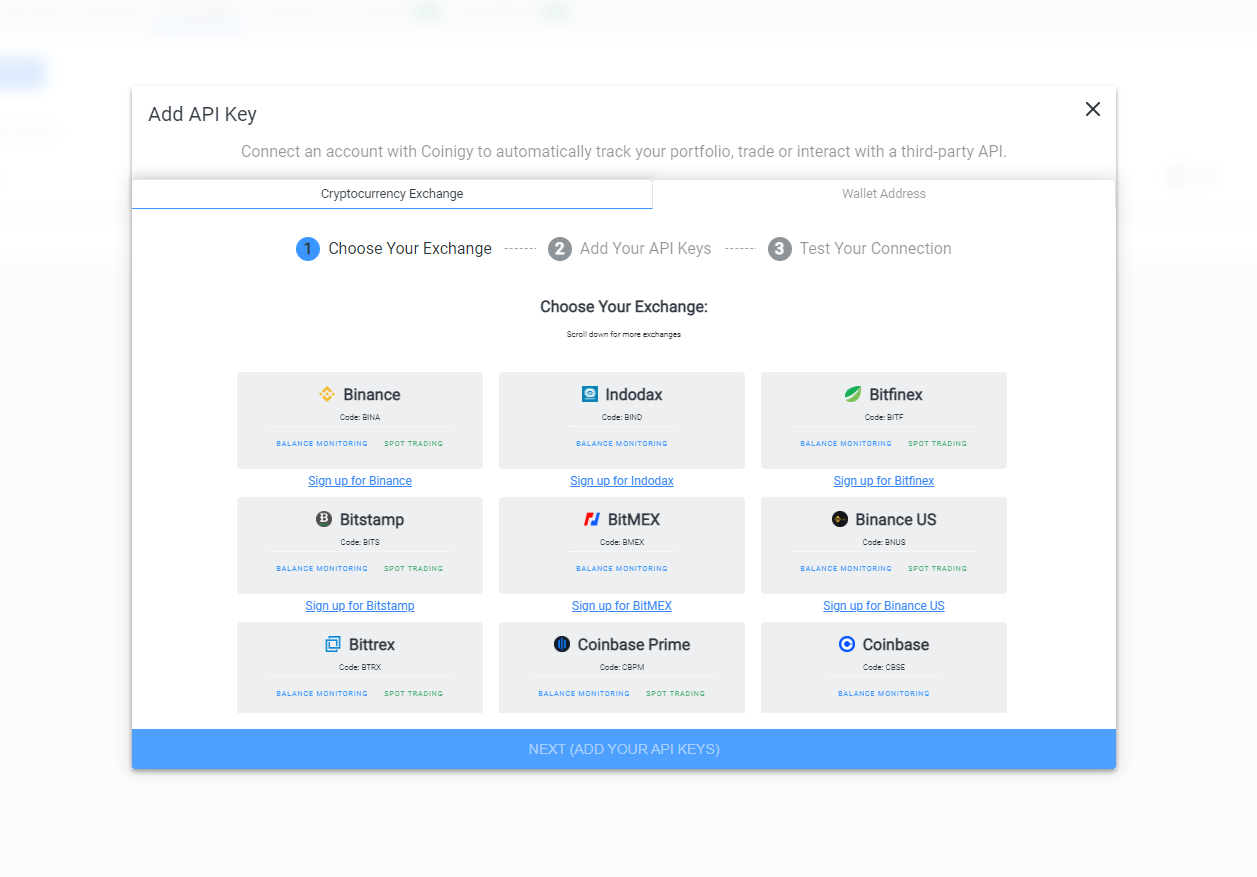1257x877 pixels.
Task: Open the Sign up for Binance US link
Action: click(x=884, y=606)
